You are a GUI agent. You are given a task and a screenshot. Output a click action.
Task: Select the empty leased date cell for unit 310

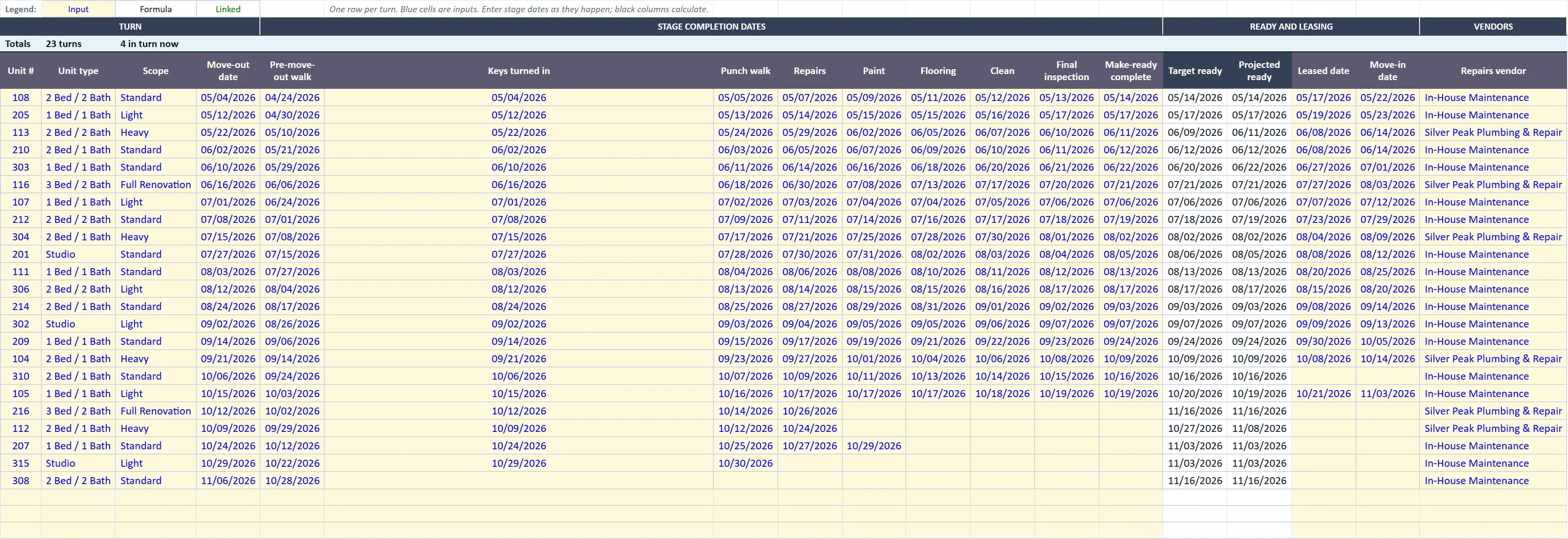coord(1323,377)
